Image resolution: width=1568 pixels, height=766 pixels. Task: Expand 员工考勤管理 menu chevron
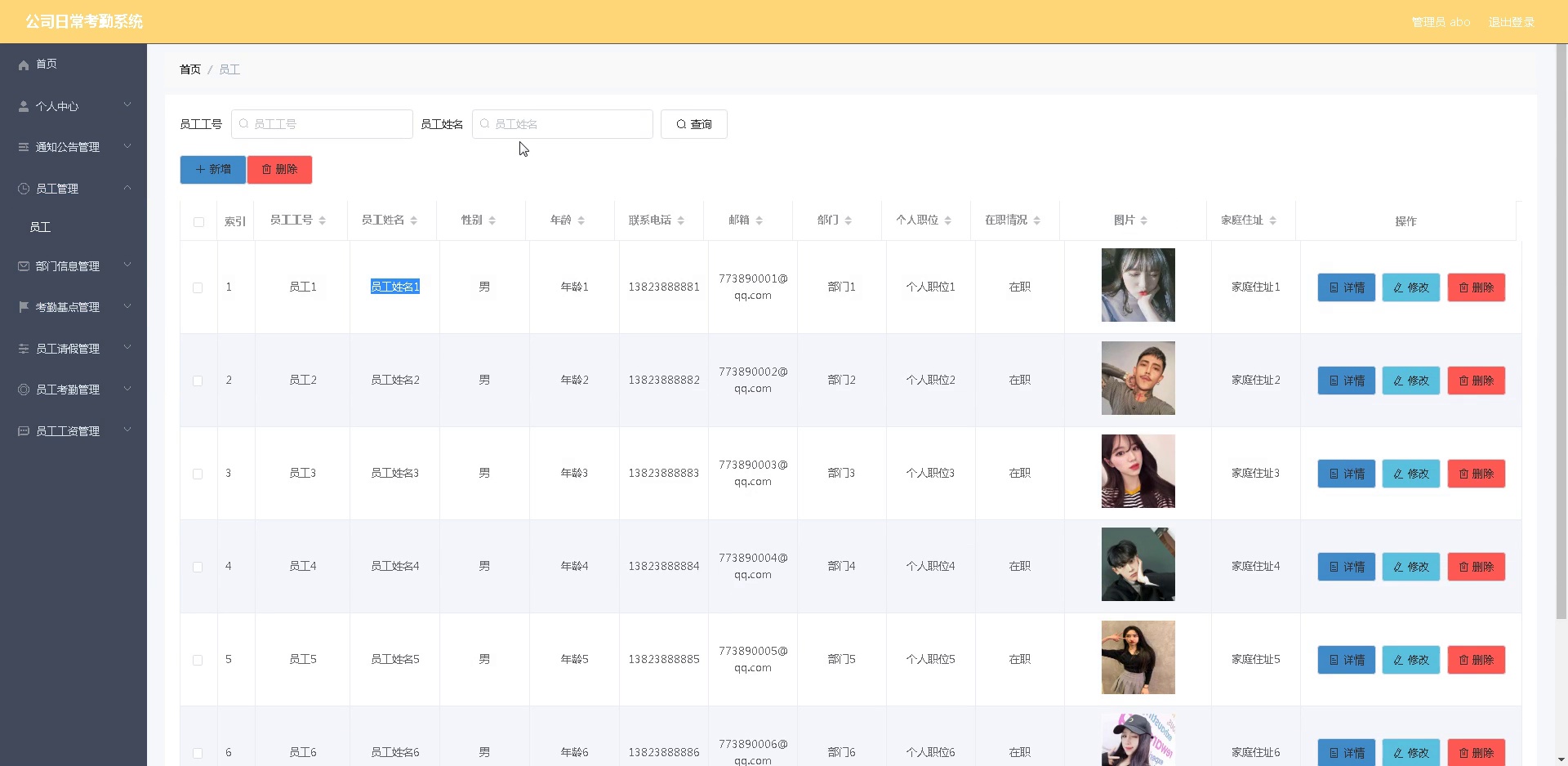point(127,389)
